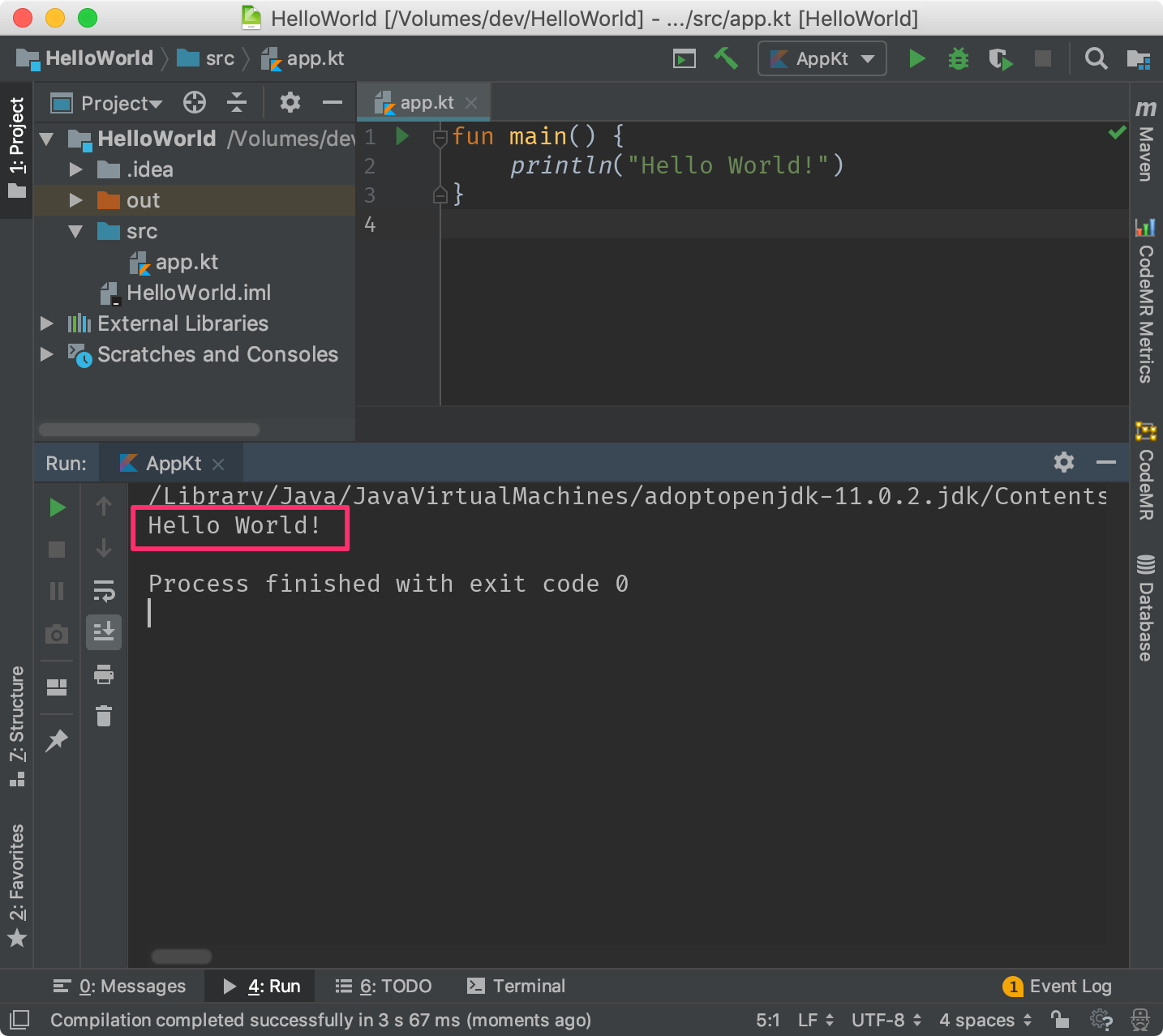Open the Favorites side panel
This screenshot has width=1163, height=1036.
pos(17,885)
